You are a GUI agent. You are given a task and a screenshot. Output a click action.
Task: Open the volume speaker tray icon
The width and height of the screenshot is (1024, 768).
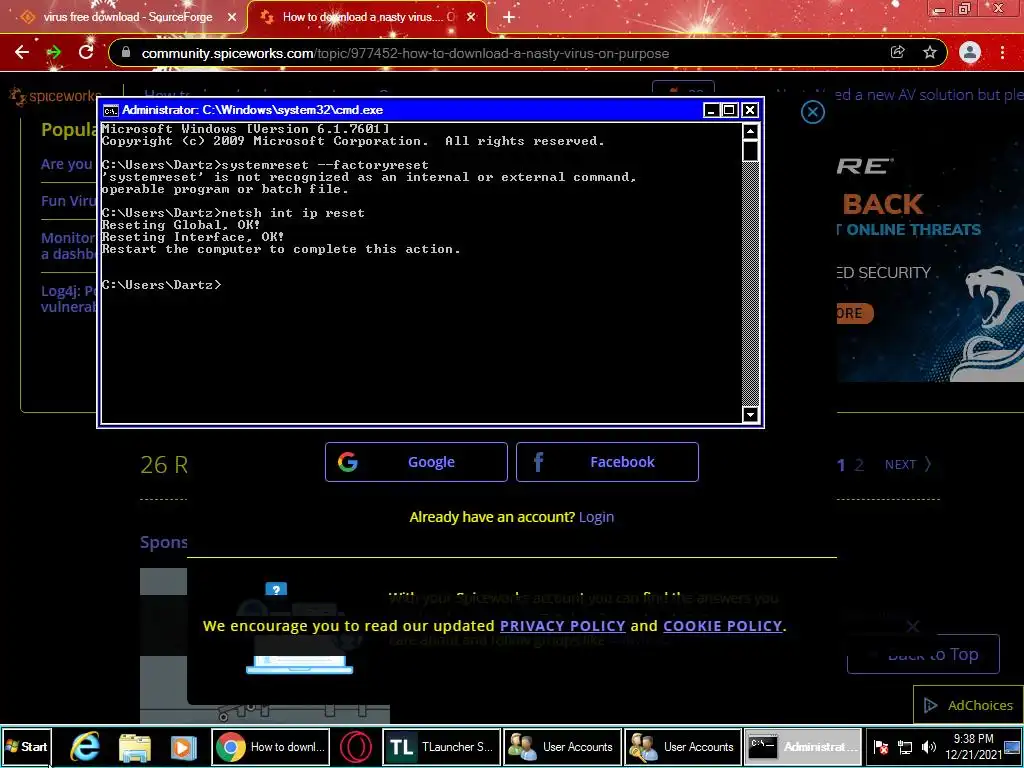tap(929, 747)
